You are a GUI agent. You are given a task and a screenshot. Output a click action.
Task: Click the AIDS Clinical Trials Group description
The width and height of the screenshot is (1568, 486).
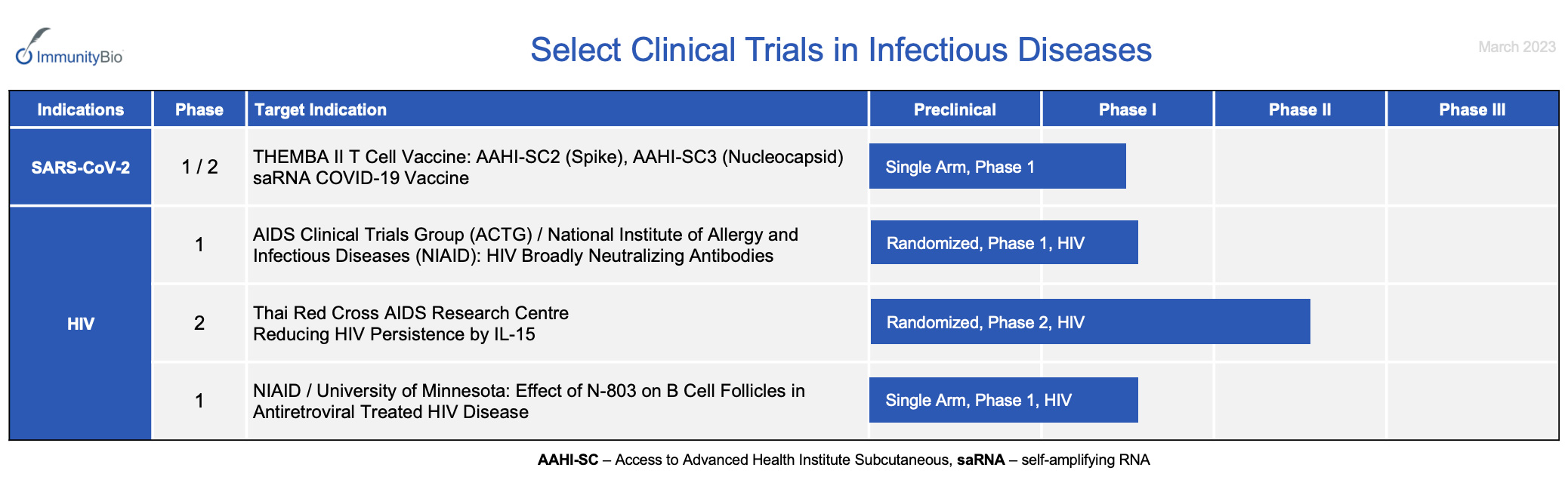[x=525, y=245]
